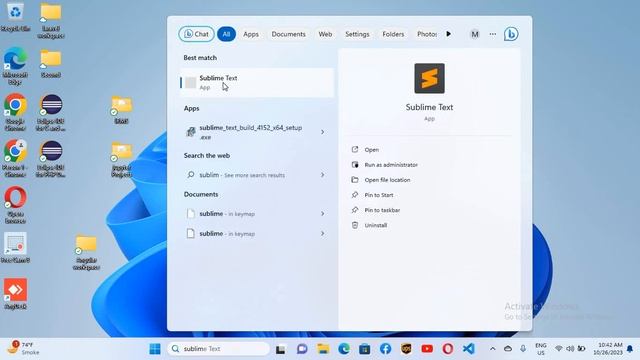Viewport: 640px width, 360px height.
Task: Choose Run as administrator for Sublime Text
Action: [391, 165]
